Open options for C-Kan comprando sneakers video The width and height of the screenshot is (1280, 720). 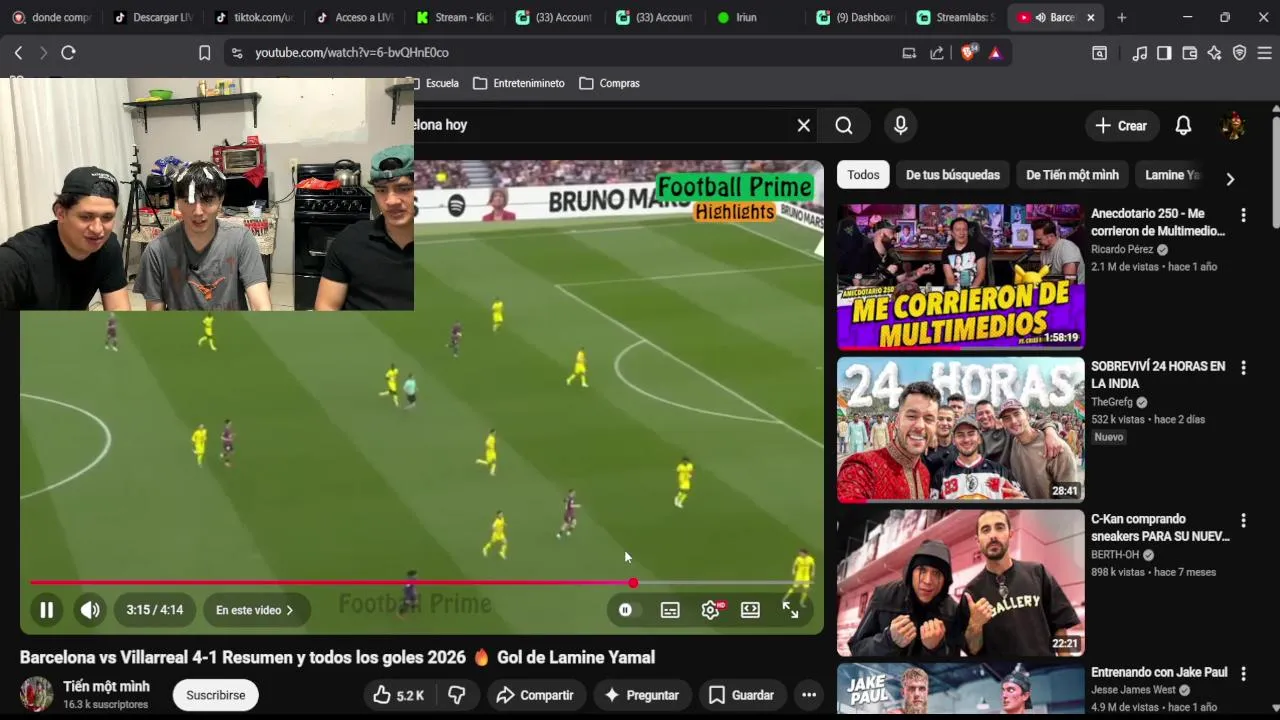(x=1243, y=521)
